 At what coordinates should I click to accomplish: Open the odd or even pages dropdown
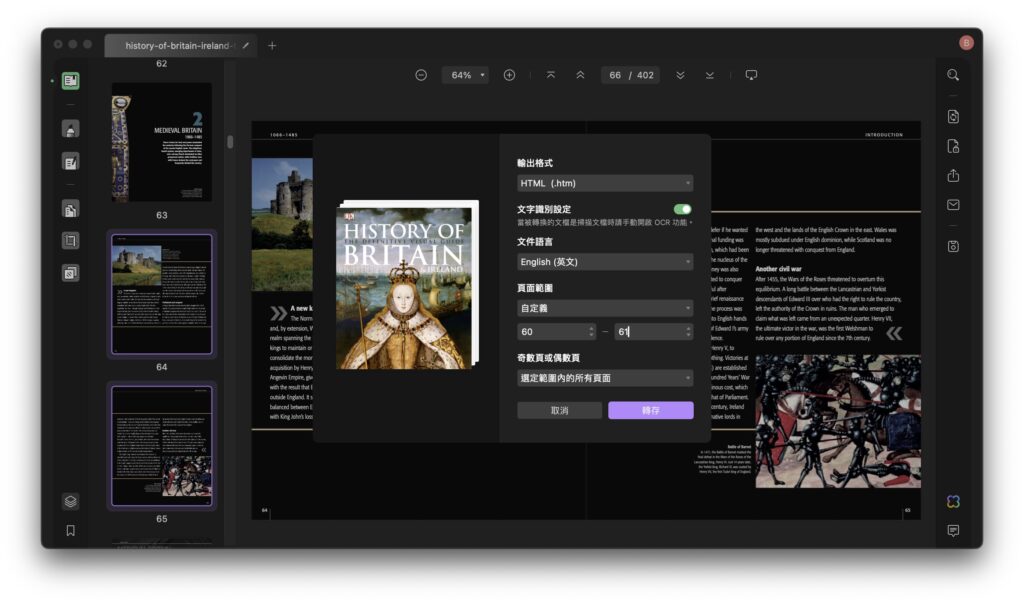pos(605,378)
